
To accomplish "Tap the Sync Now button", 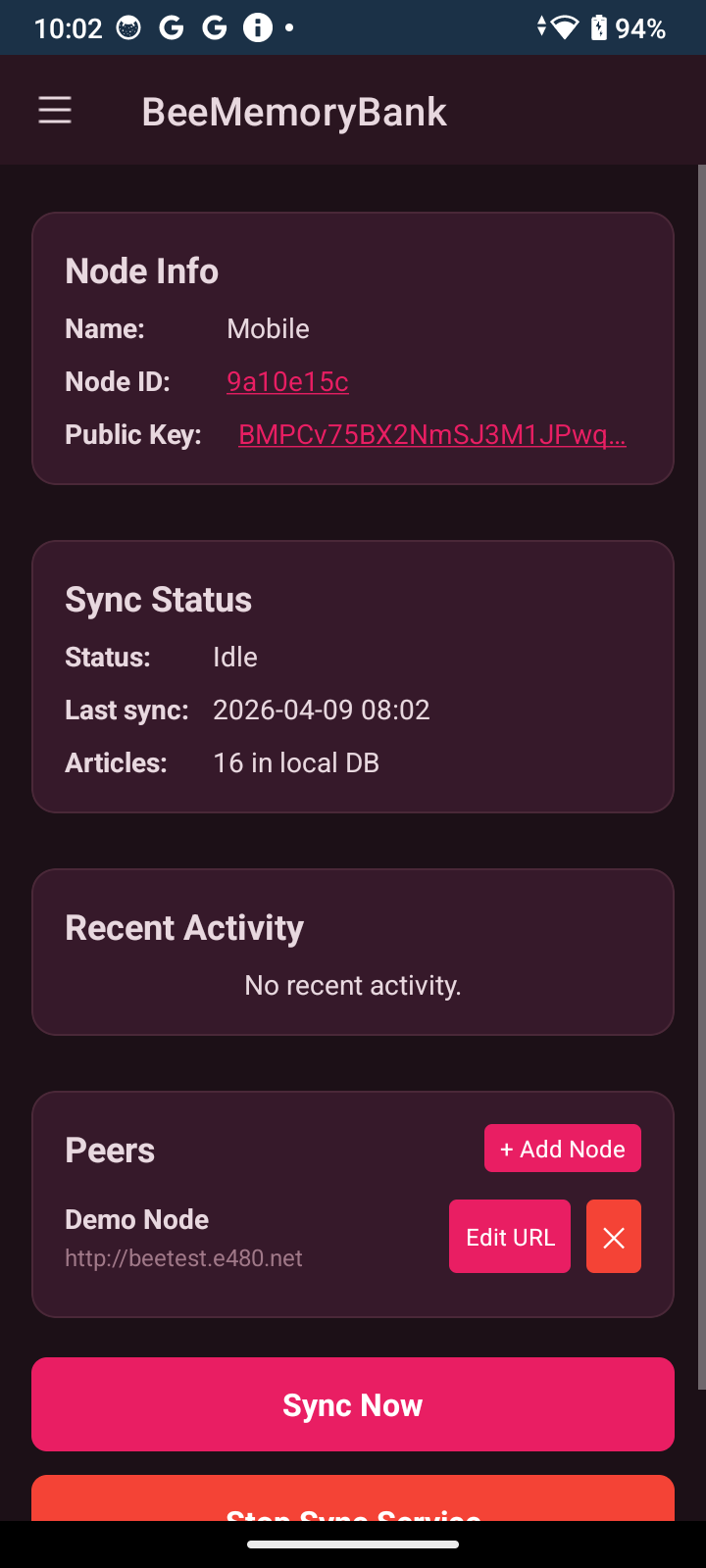I will (x=353, y=1404).
